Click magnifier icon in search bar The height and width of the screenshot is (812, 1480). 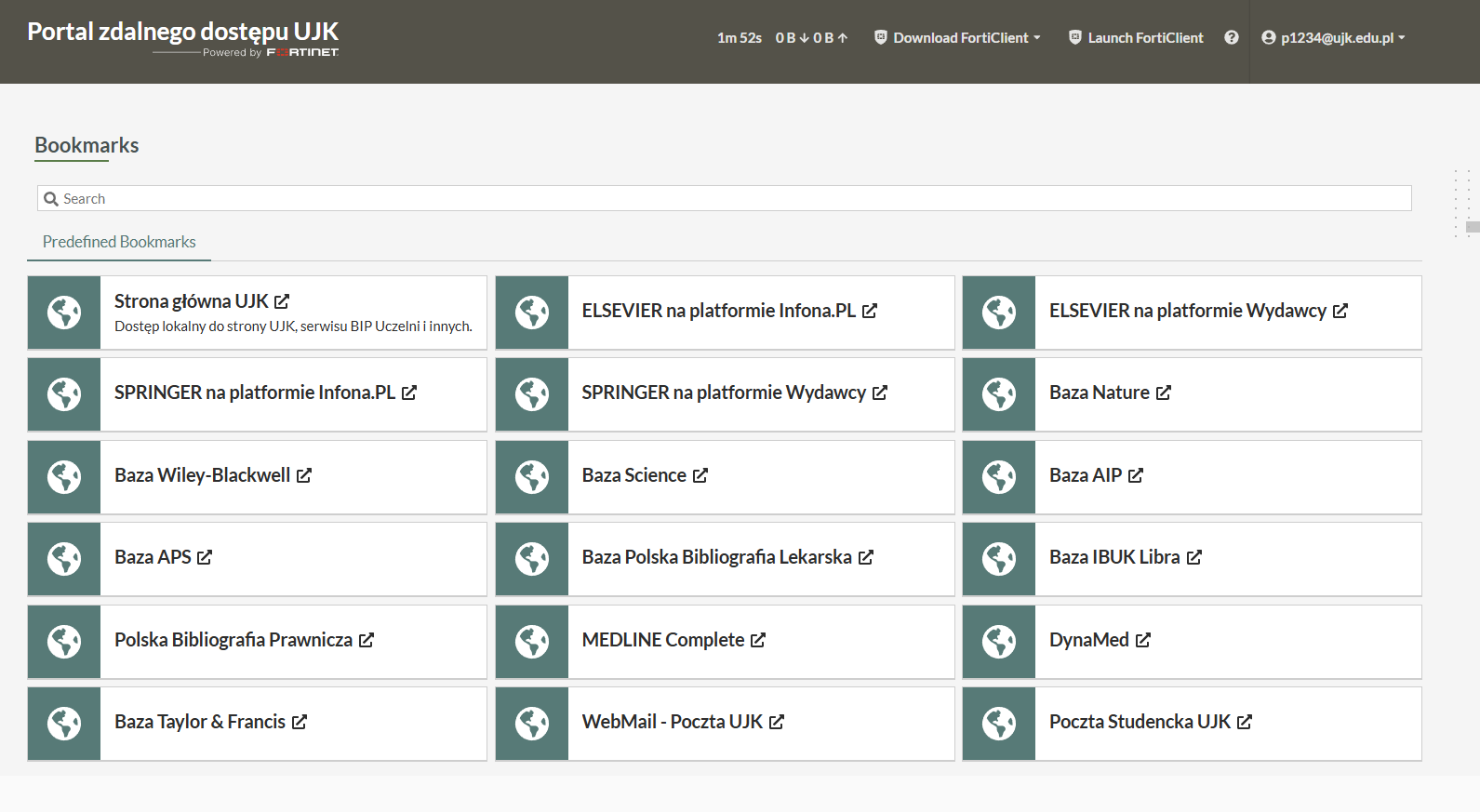(51, 199)
